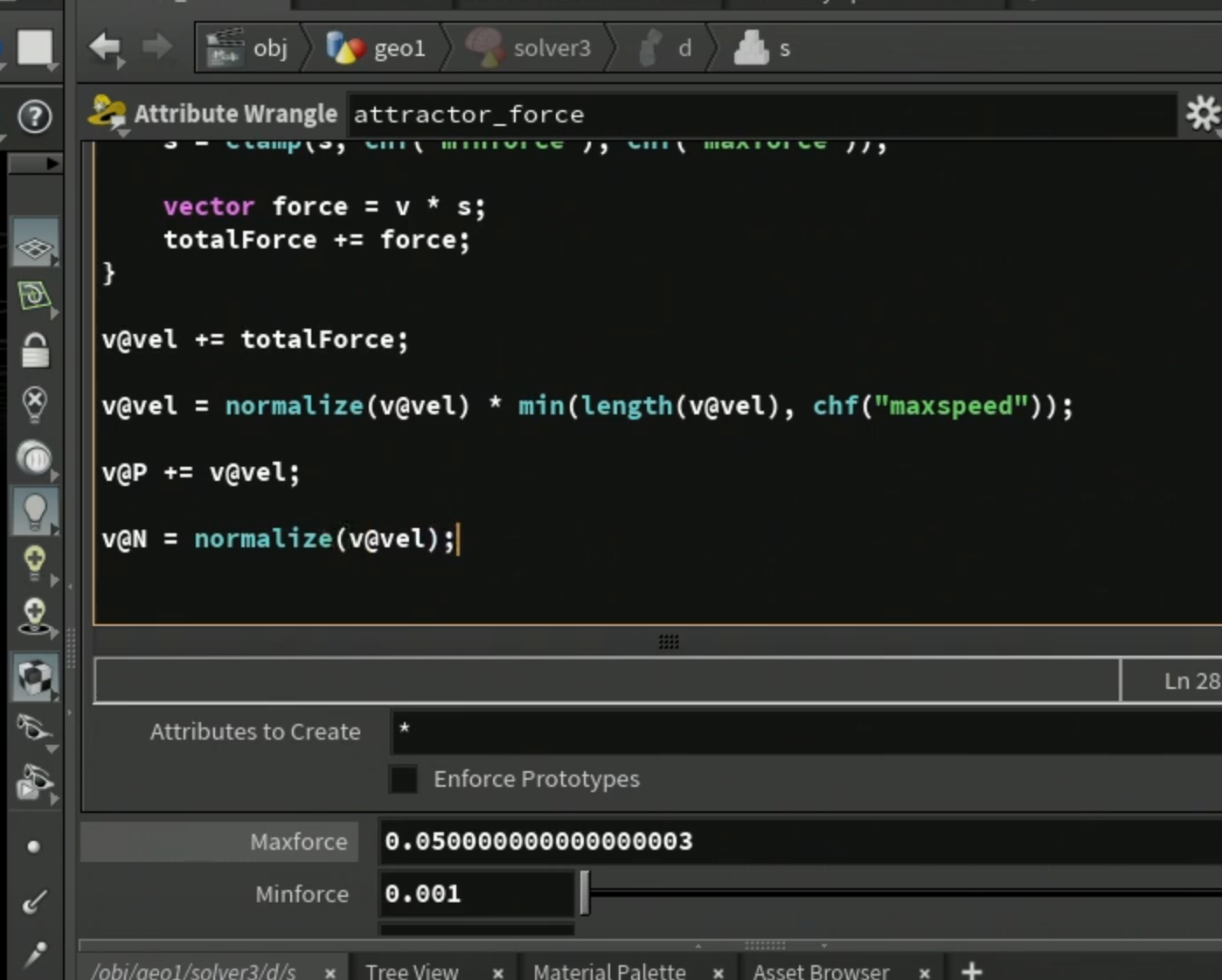Click the white square icon at top left
Screen dimensions: 1222x980
[35, 47]
